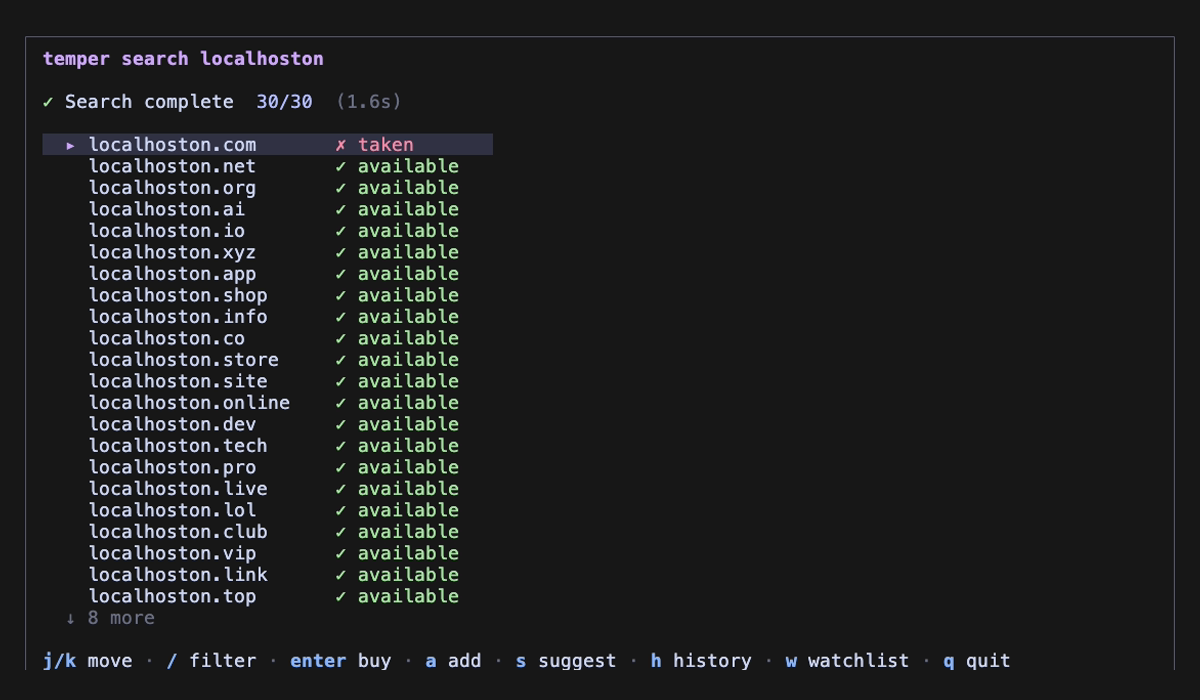Click the temper search localhoston command title
This screenshot has height=700, width=1200.
point(183,59)
